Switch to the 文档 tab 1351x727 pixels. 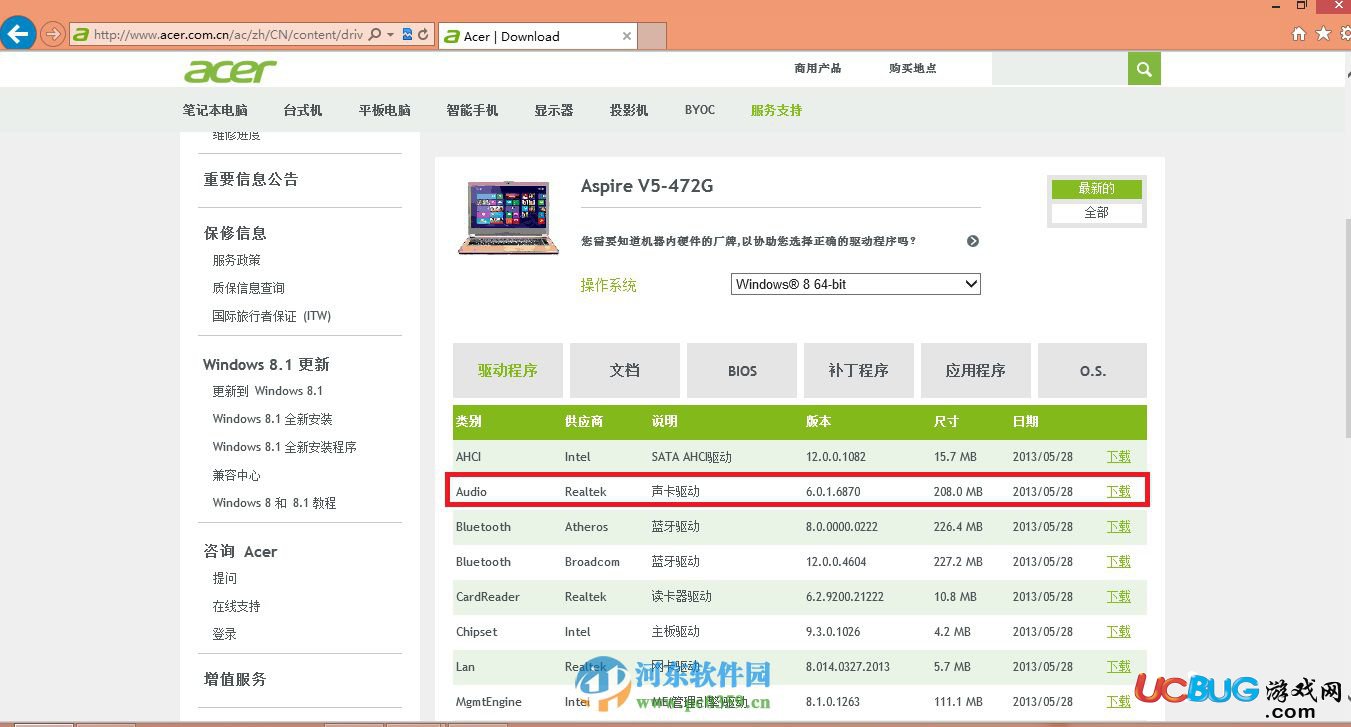625,370
